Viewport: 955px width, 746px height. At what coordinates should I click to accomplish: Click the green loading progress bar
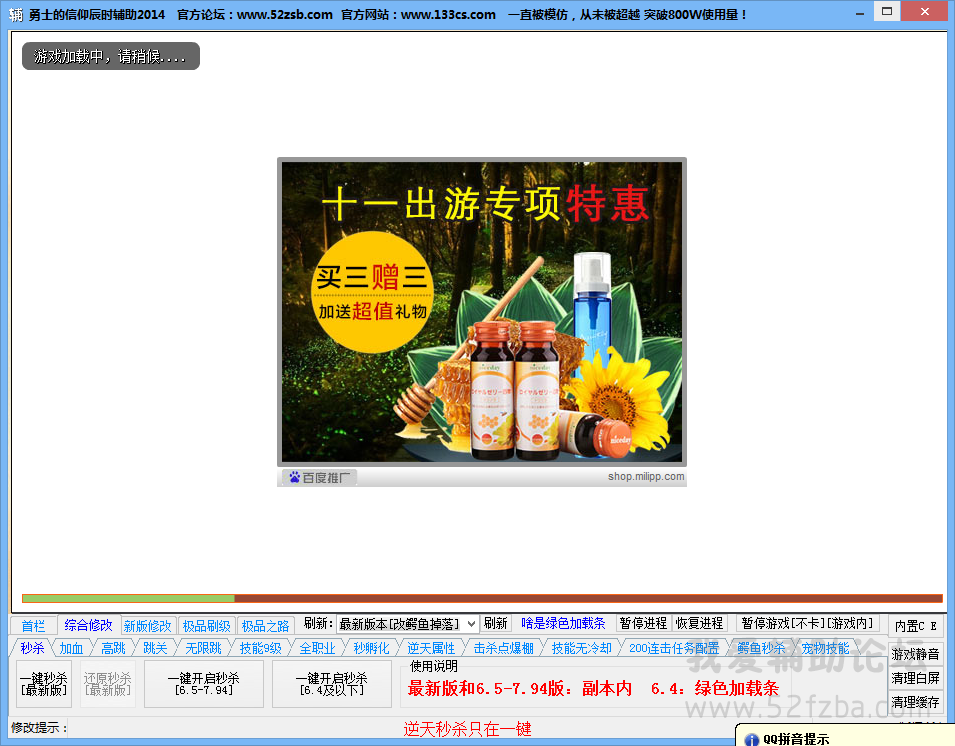click(128, 598)
